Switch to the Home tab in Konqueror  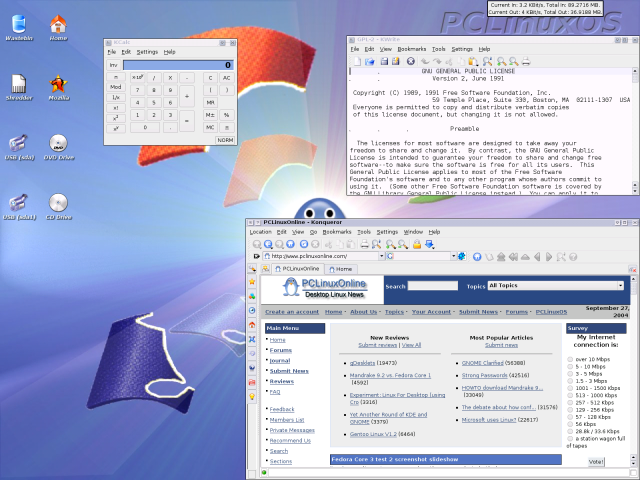tap(341, 269)
